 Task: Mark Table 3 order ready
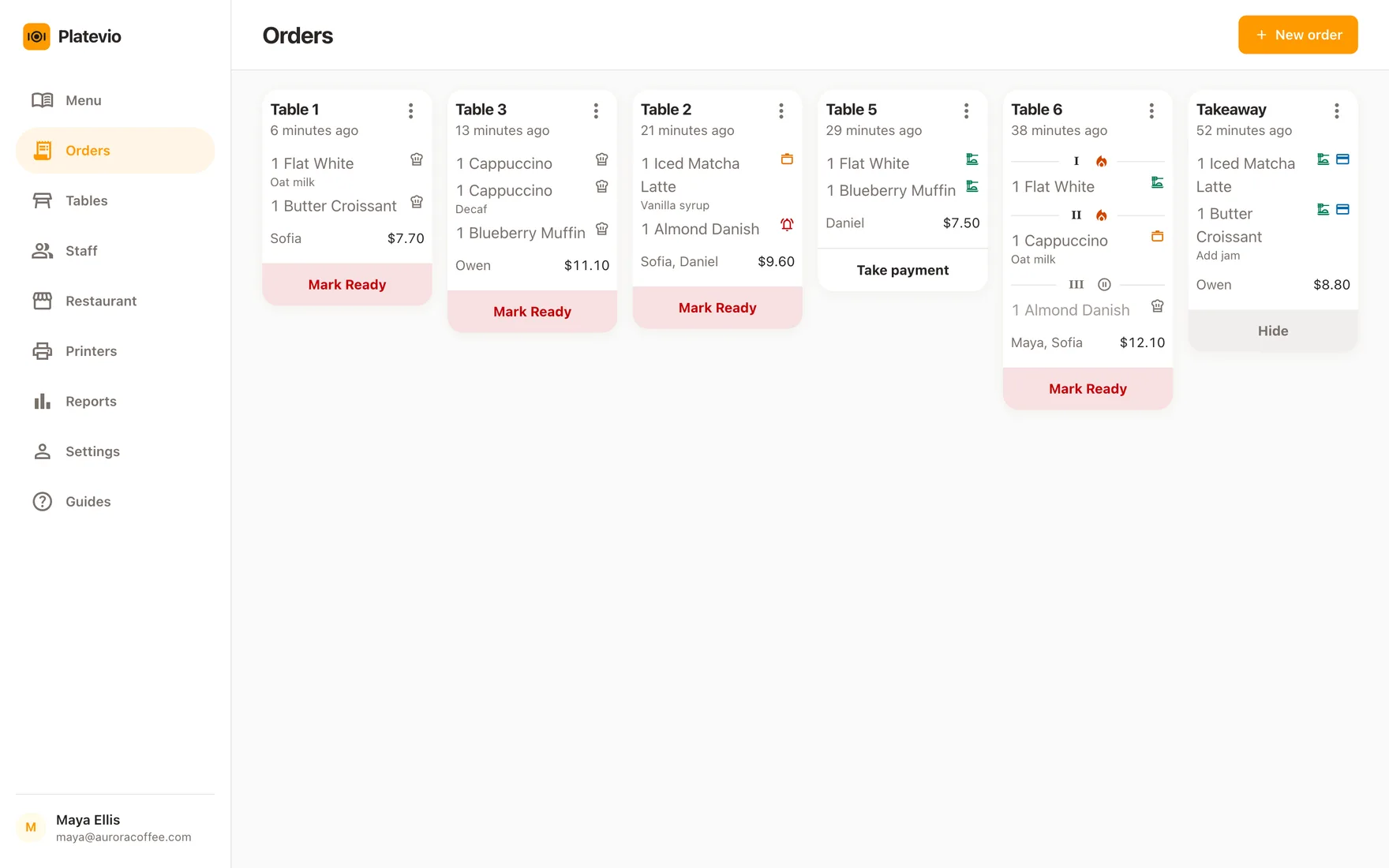tap(533, 312)
